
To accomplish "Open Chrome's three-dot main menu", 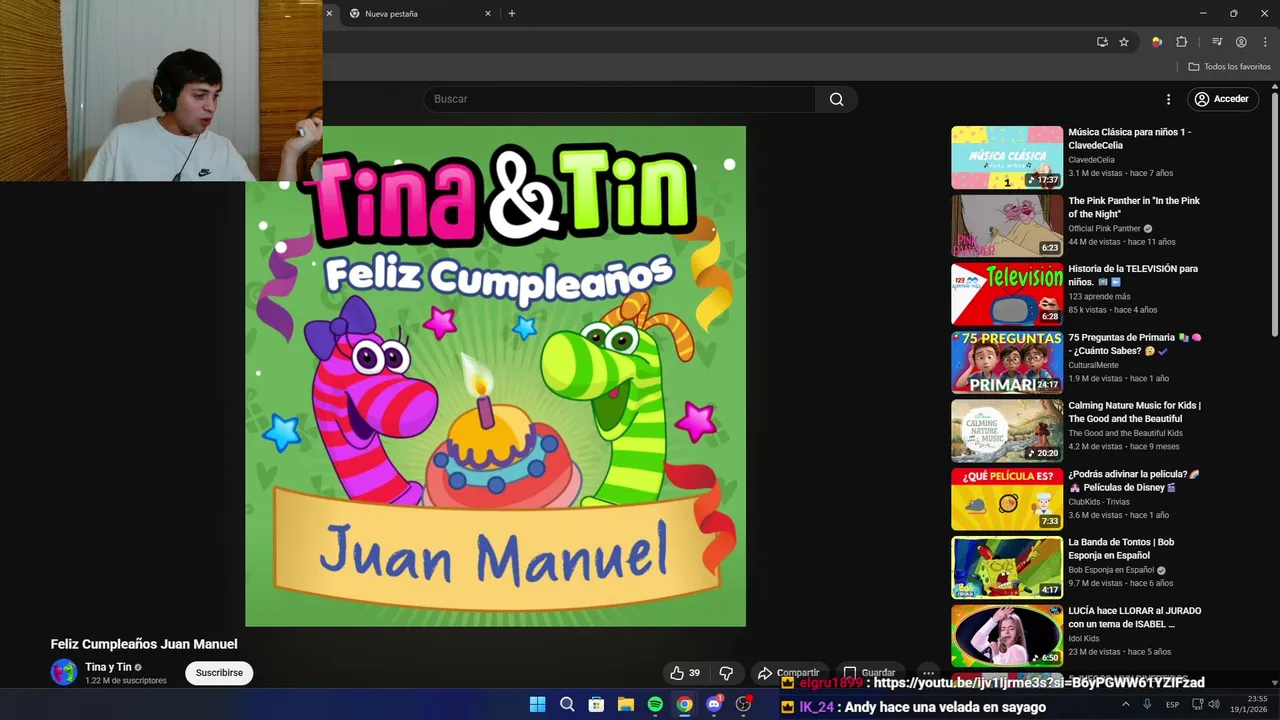I will point(1265,42).
